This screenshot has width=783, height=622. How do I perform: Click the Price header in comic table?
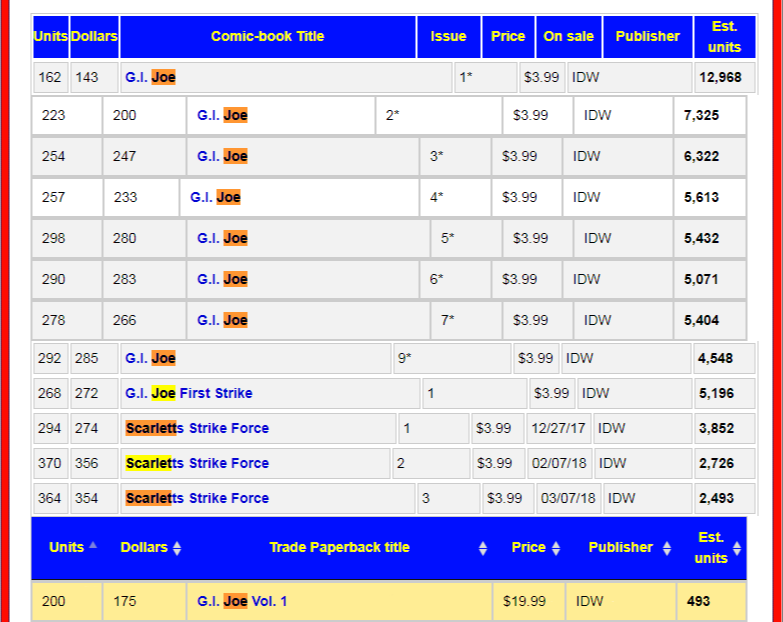pyautogui.click(x=508, y=36)
